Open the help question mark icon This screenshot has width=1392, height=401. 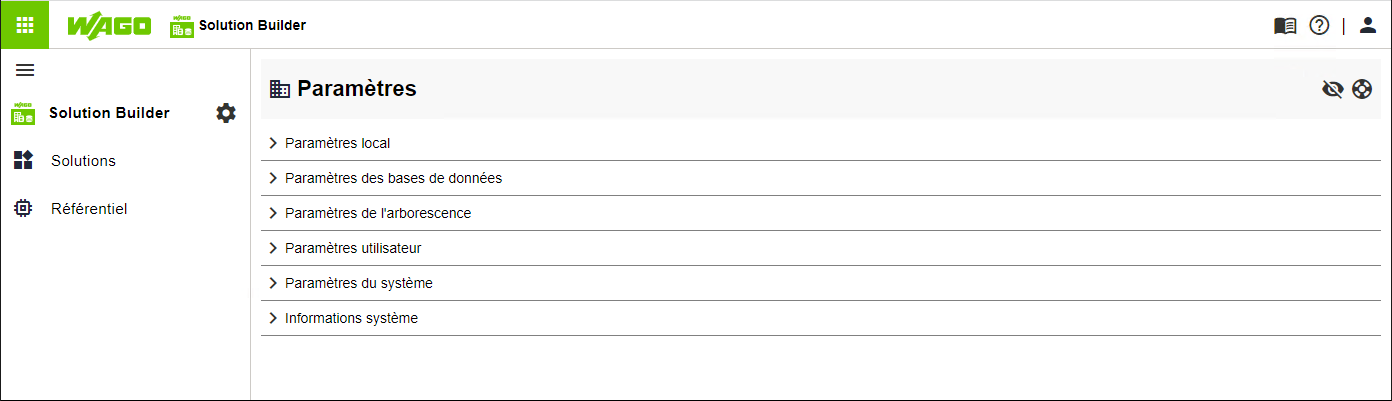click(x=1319, y=26)
